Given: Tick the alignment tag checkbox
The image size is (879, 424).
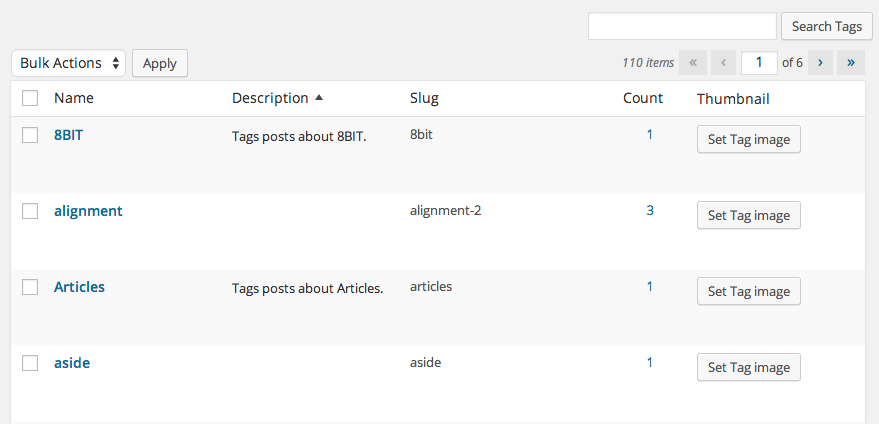Looking at the screenshot, I should pos(30,211).
